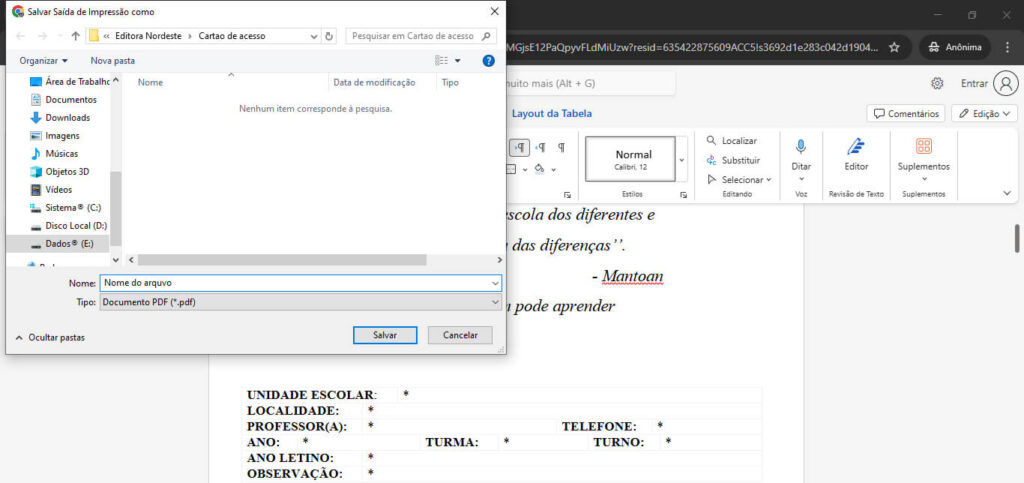This screenshot has height=483, width=1024.
Task: Toggle show paragraph marks
Action: pos(561,148)
